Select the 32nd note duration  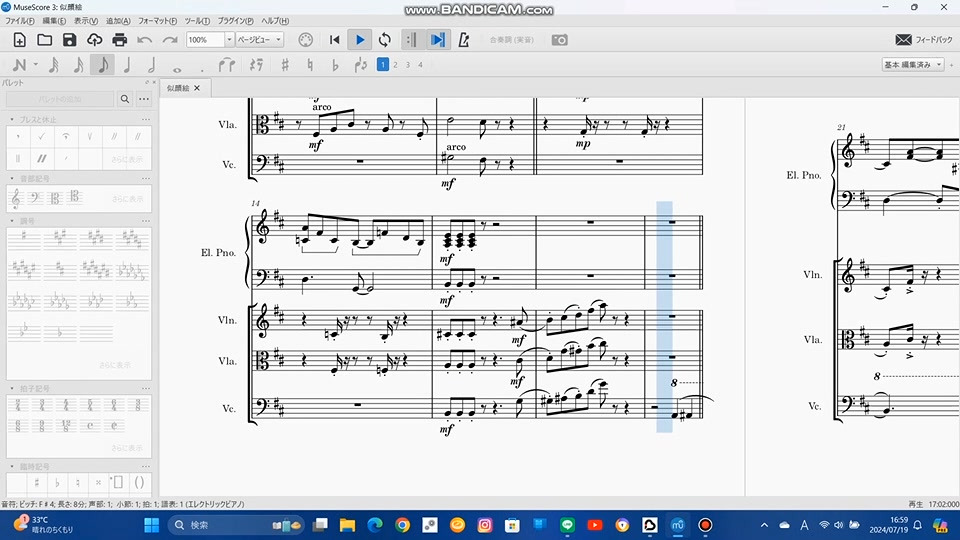(54, 65)
